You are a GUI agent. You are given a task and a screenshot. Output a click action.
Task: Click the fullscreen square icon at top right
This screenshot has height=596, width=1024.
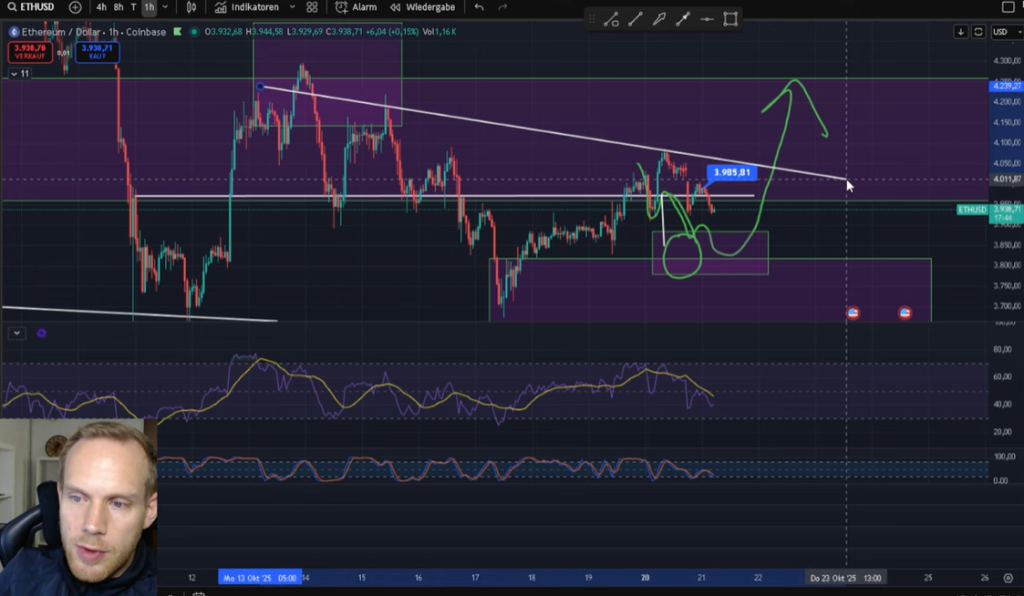coord(1007,7)
